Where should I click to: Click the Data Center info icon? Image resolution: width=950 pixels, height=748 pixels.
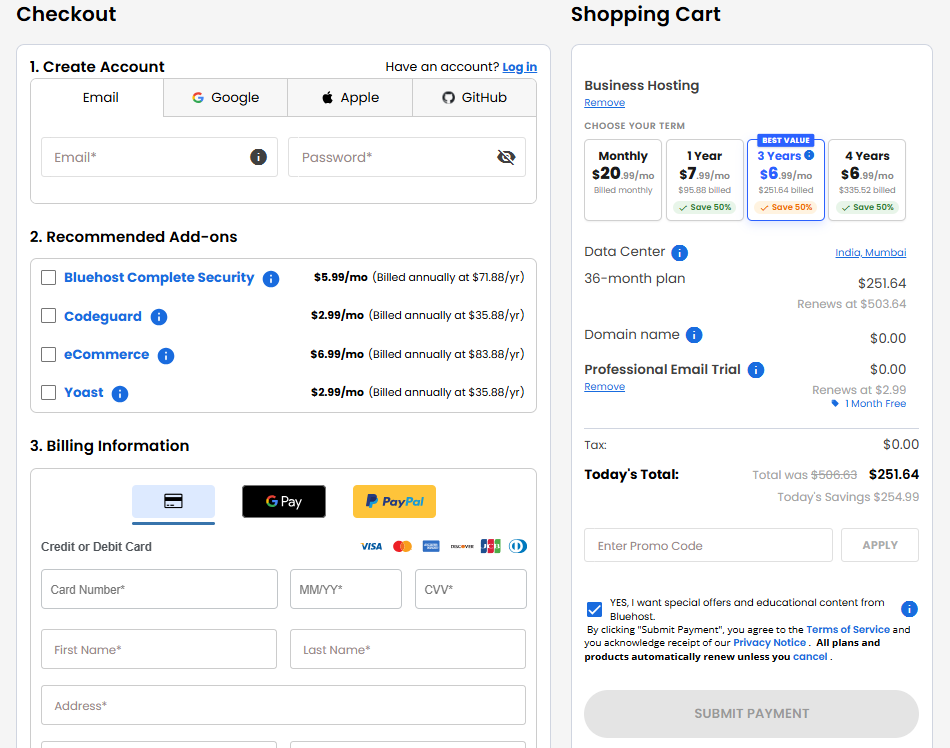click(680, 253)
